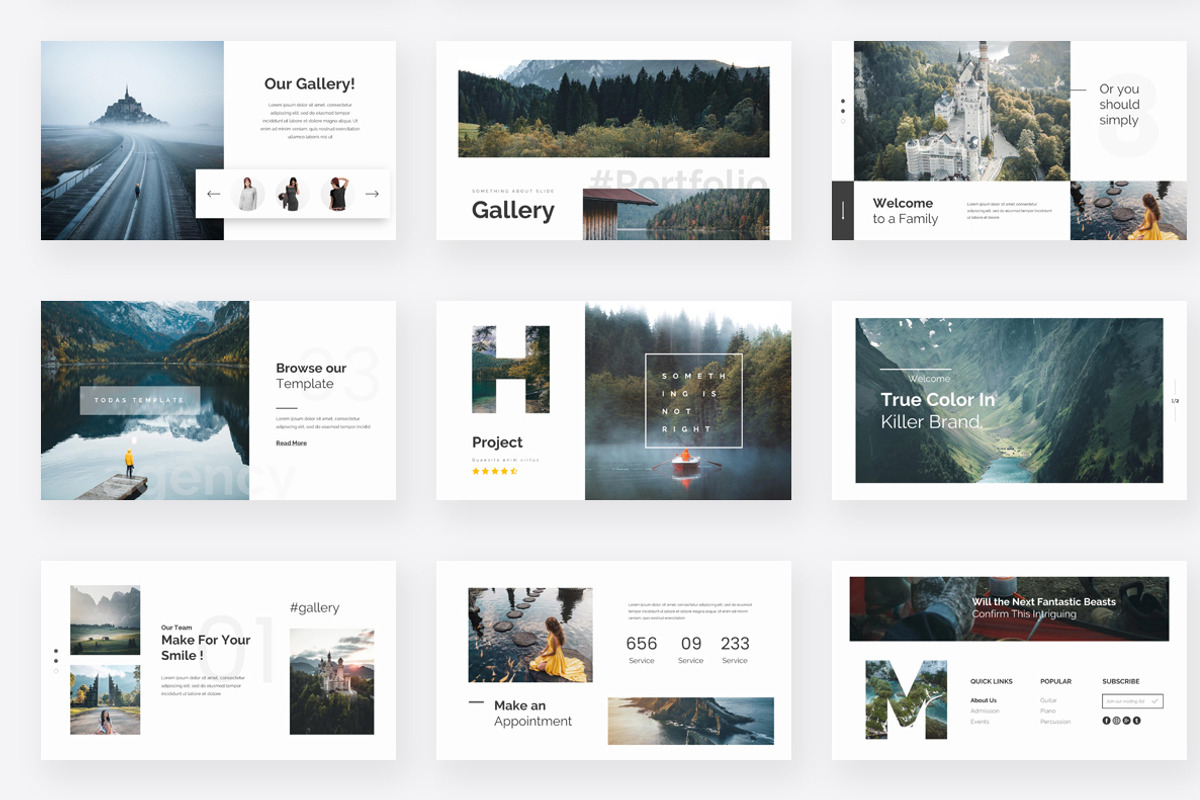Click the Or you should simply text
1200x800 pixels.
tap(1119, 104)
